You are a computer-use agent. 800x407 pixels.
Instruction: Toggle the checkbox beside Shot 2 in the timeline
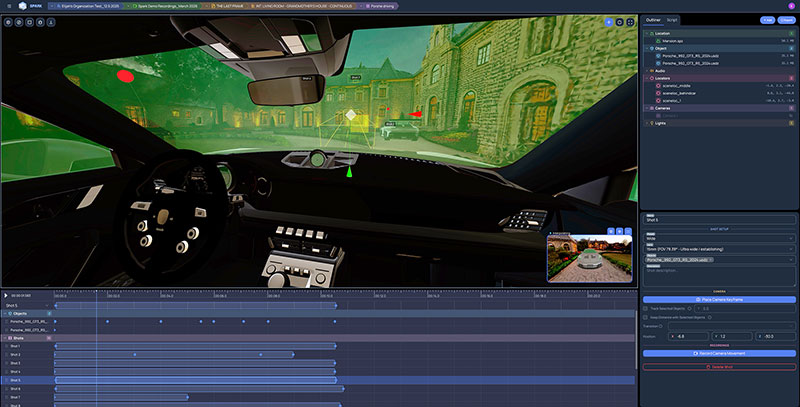pos(7,354)
